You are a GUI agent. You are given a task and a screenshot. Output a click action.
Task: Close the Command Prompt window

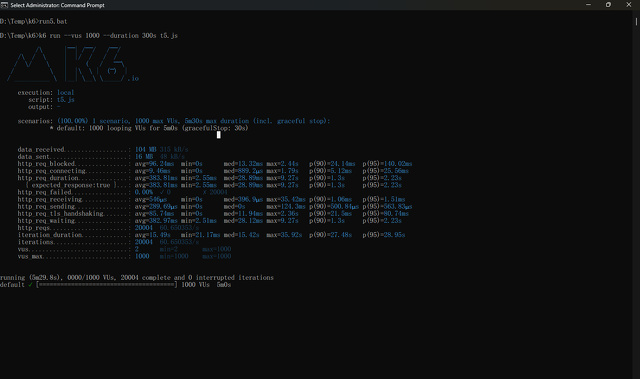click(629, 5)
